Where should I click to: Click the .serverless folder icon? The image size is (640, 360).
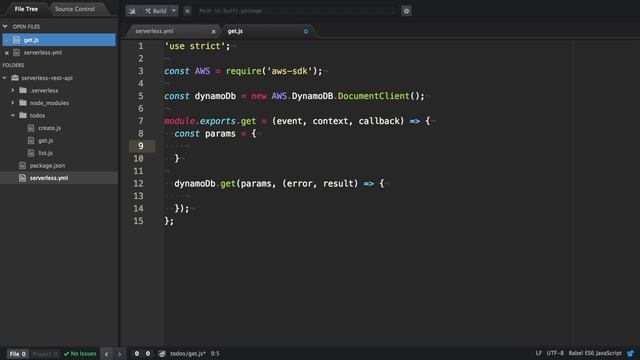(23, 91)
